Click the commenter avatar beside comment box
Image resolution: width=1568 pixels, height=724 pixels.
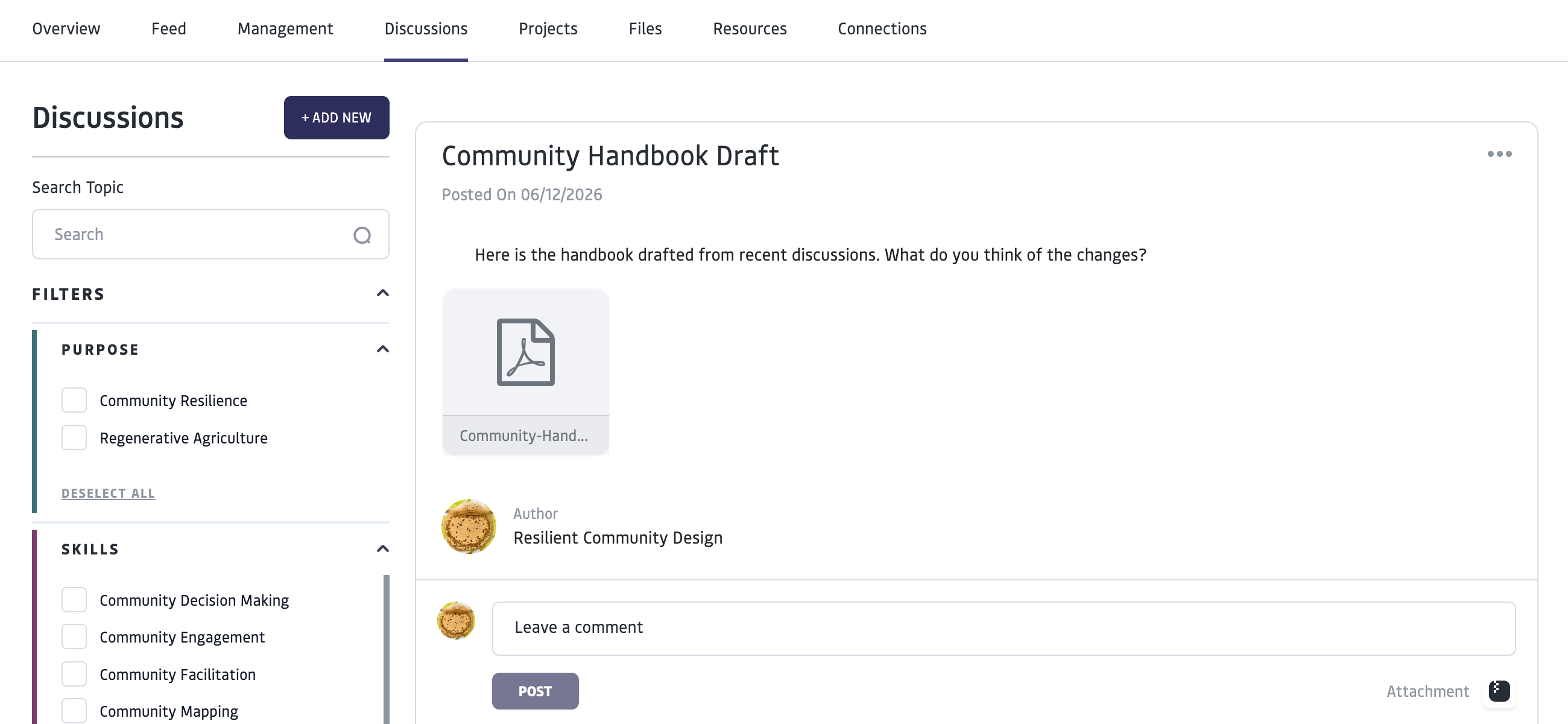tap(456, 621)
